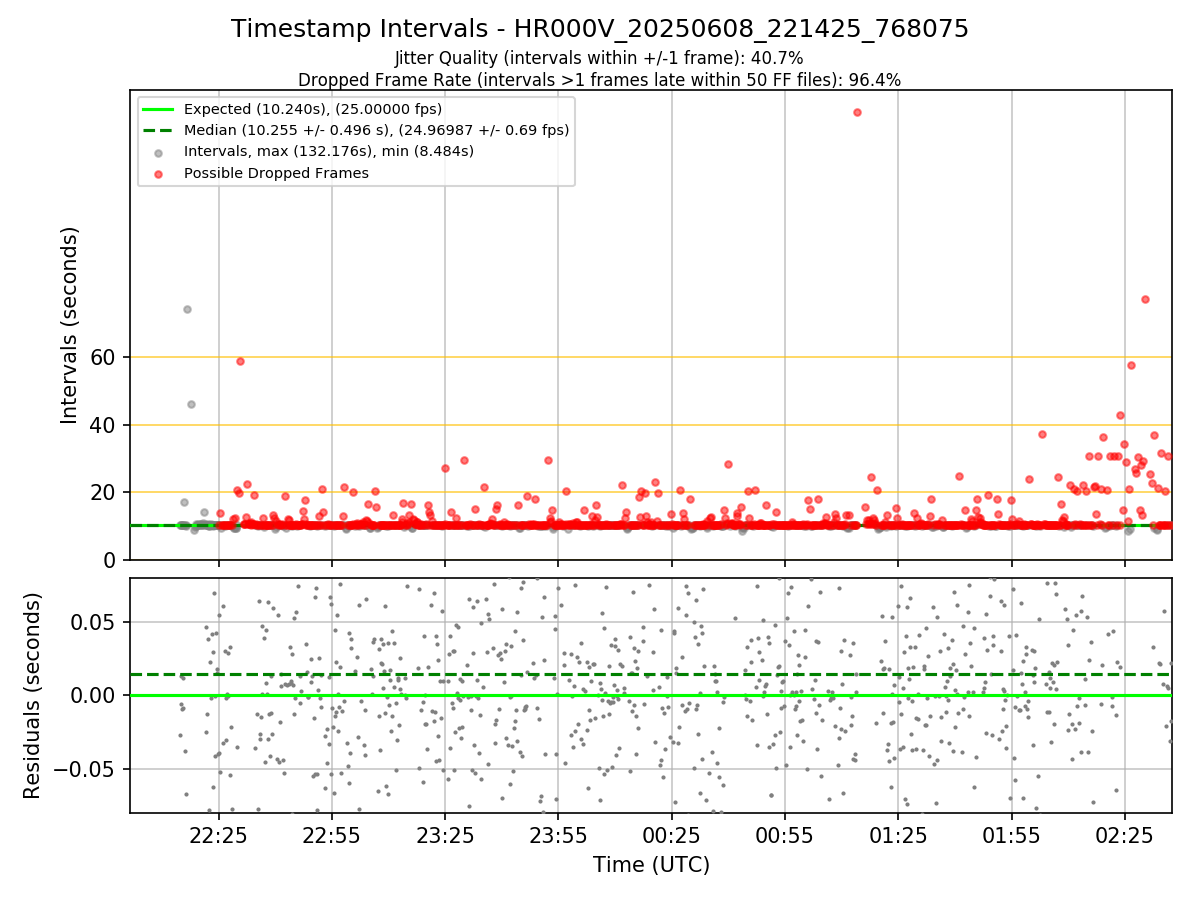Click the gray point near 74 seconds
Image resolution: width=1200 pixels, height=900 pixels.
pos(187,309)
